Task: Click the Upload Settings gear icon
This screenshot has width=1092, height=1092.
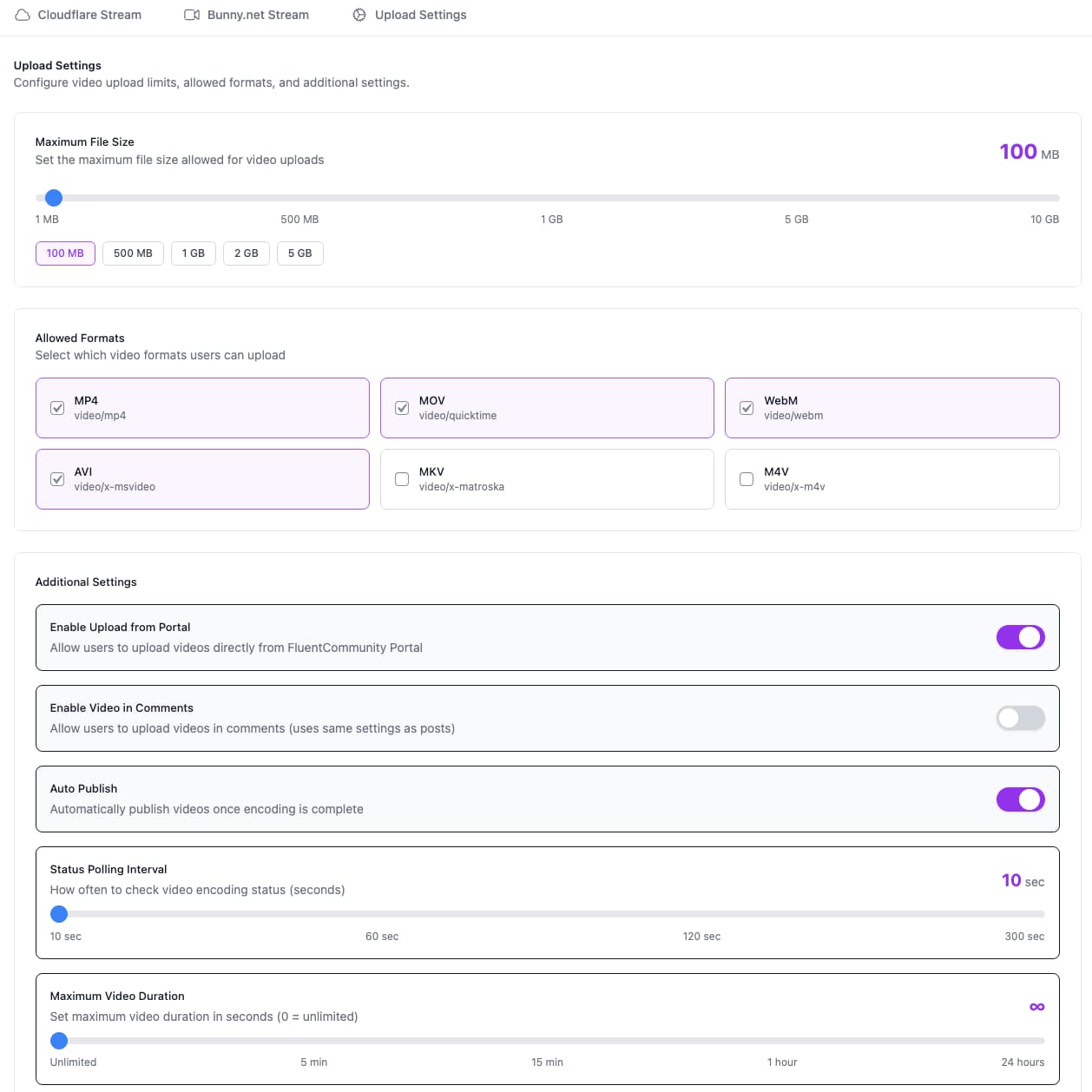Action: coord(358,14)
